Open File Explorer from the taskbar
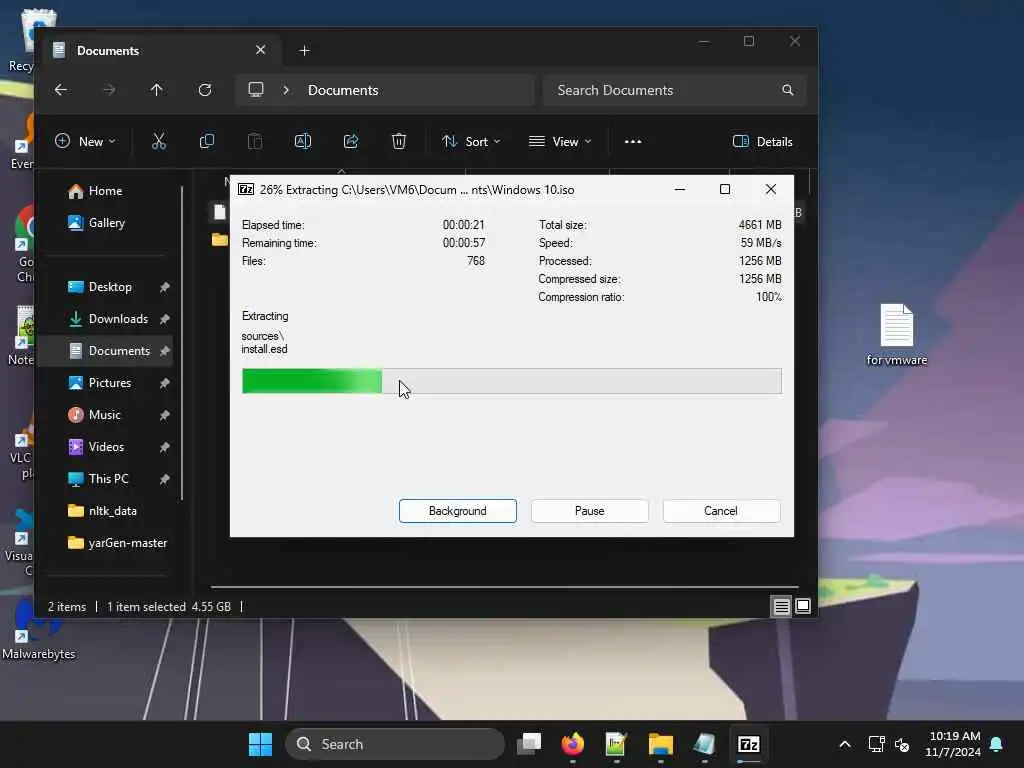The image size is (1024, 768). [660, 744]
